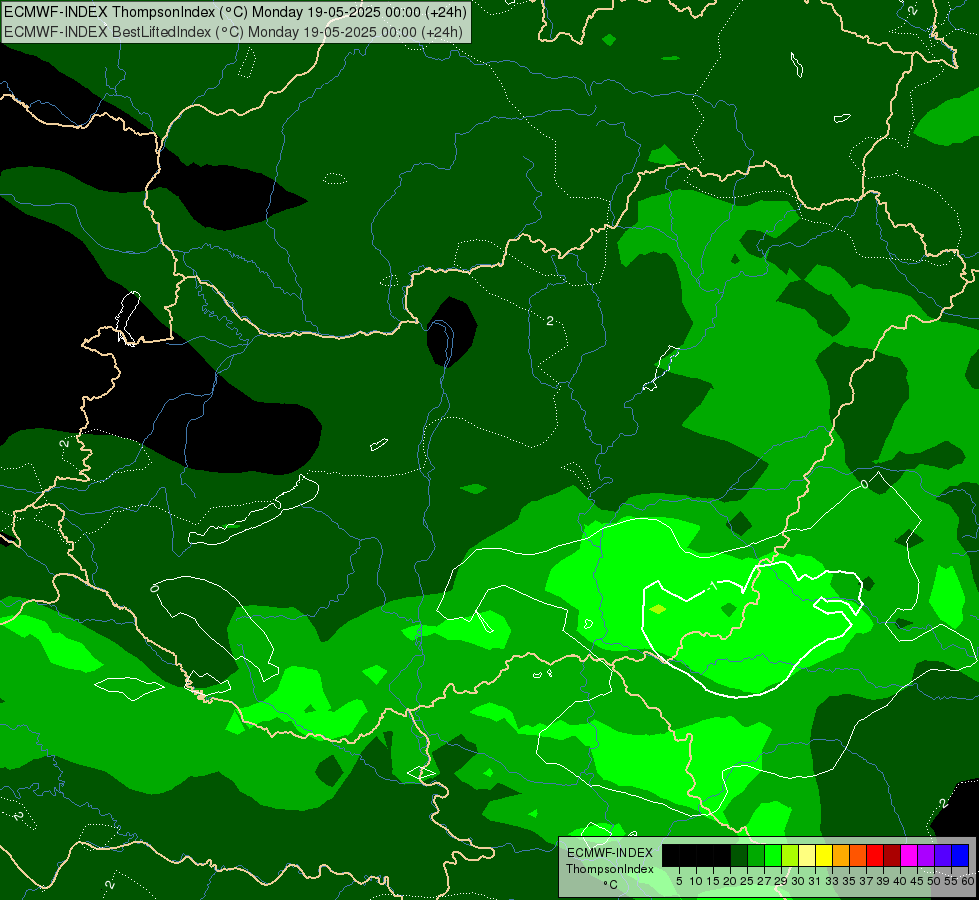979x900 pixels.
Task: Click the legend label 'ECMWF-INDEX'
Action: 609,853
